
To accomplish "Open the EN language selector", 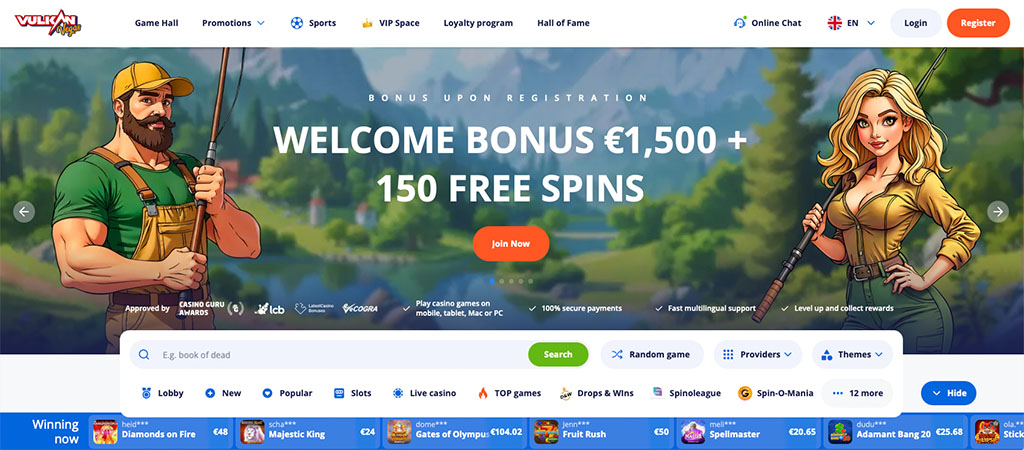I will (852, 23).
